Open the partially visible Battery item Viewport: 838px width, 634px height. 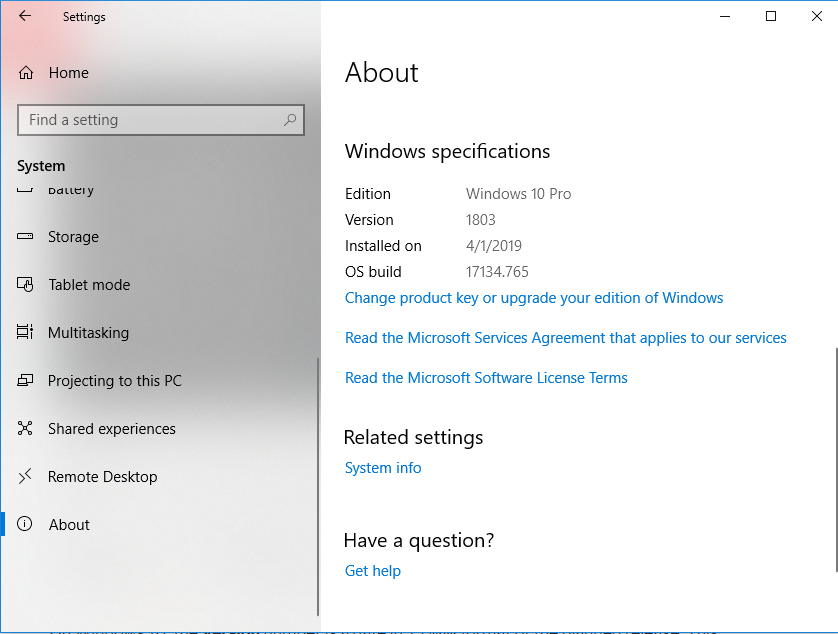click(x=71, y=190)
